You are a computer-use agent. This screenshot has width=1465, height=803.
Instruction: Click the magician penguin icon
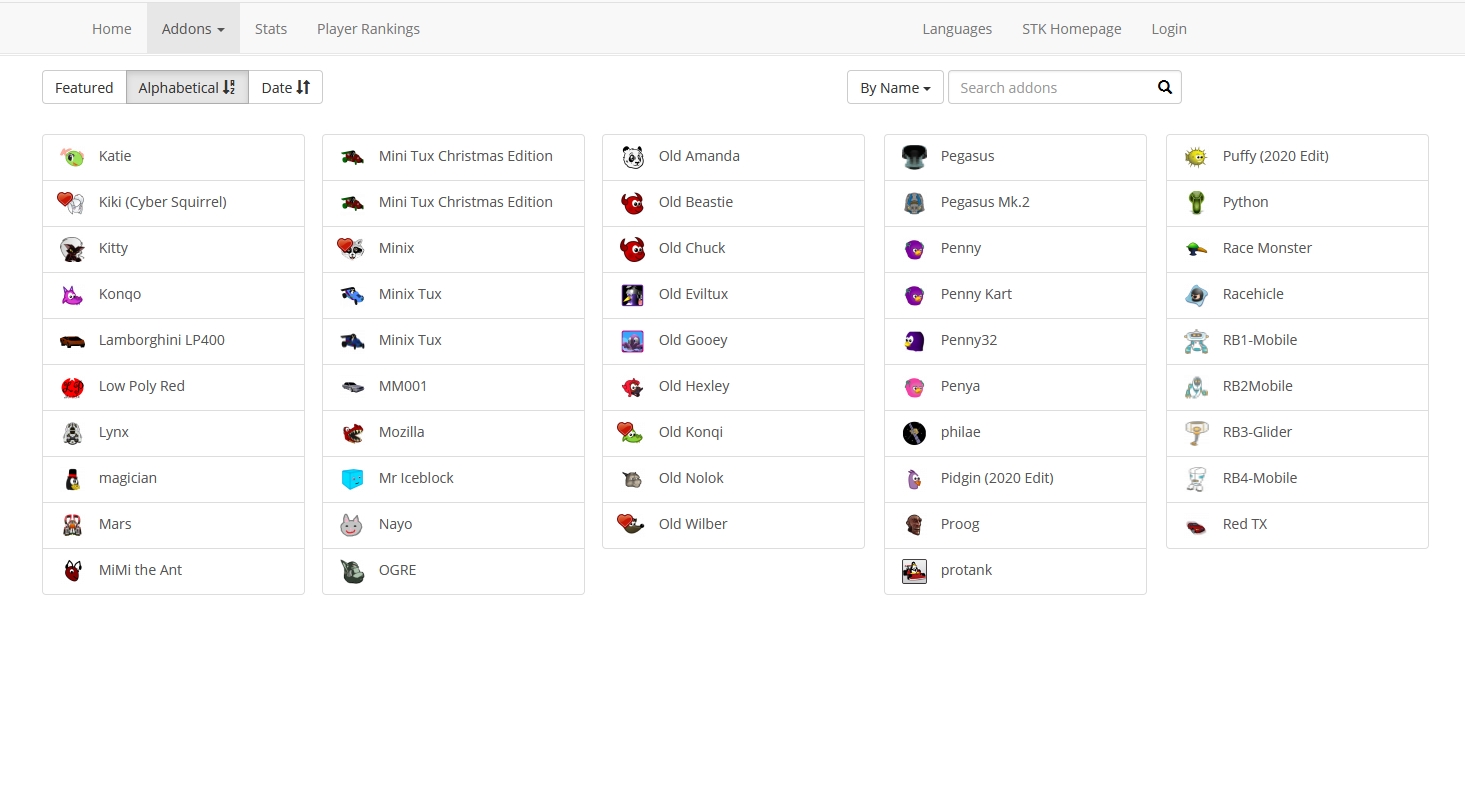pyautogui.click(x=72, y=479)
